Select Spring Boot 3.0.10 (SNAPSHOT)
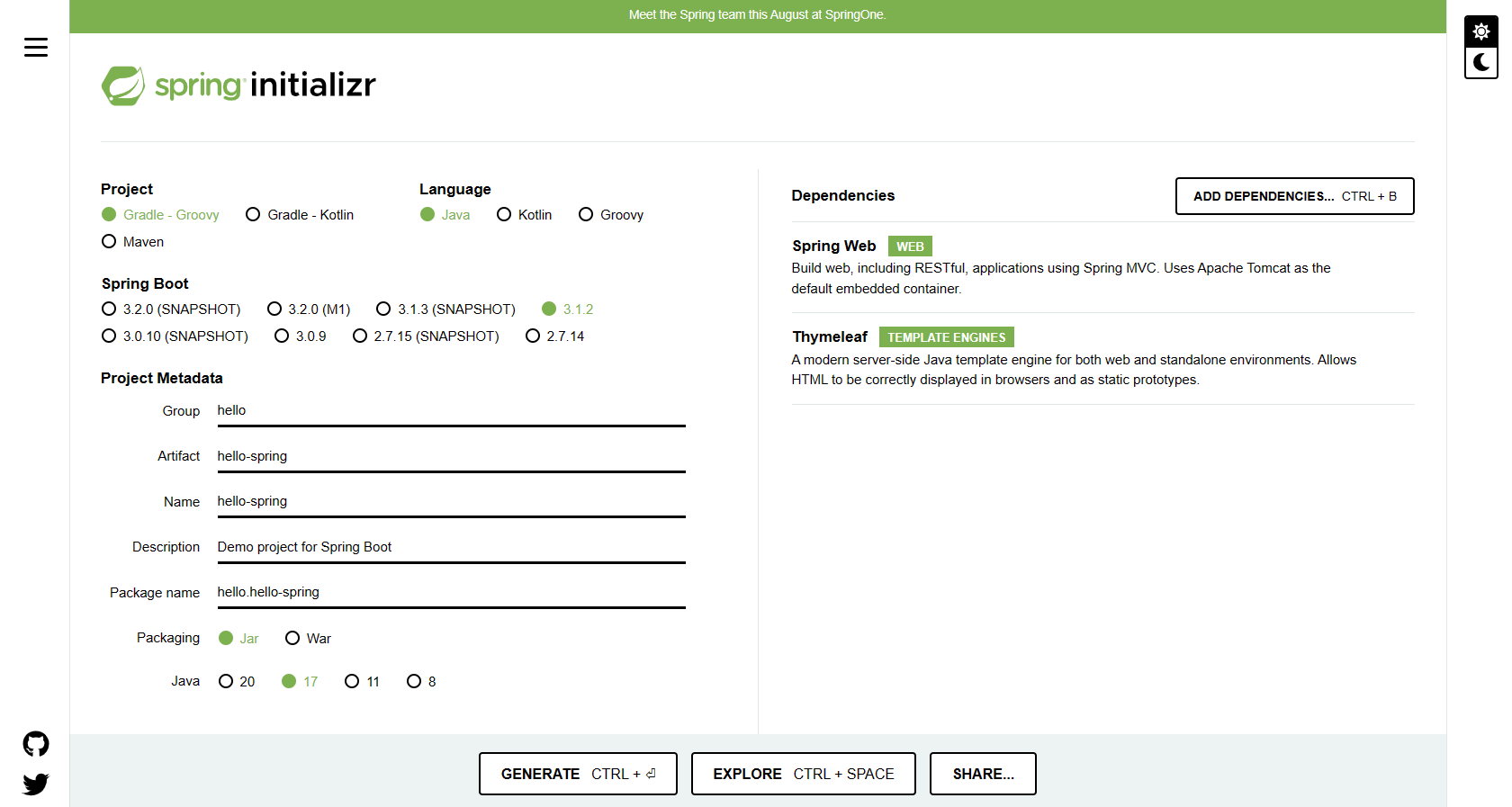The image size is (1512, 807). 175,336
